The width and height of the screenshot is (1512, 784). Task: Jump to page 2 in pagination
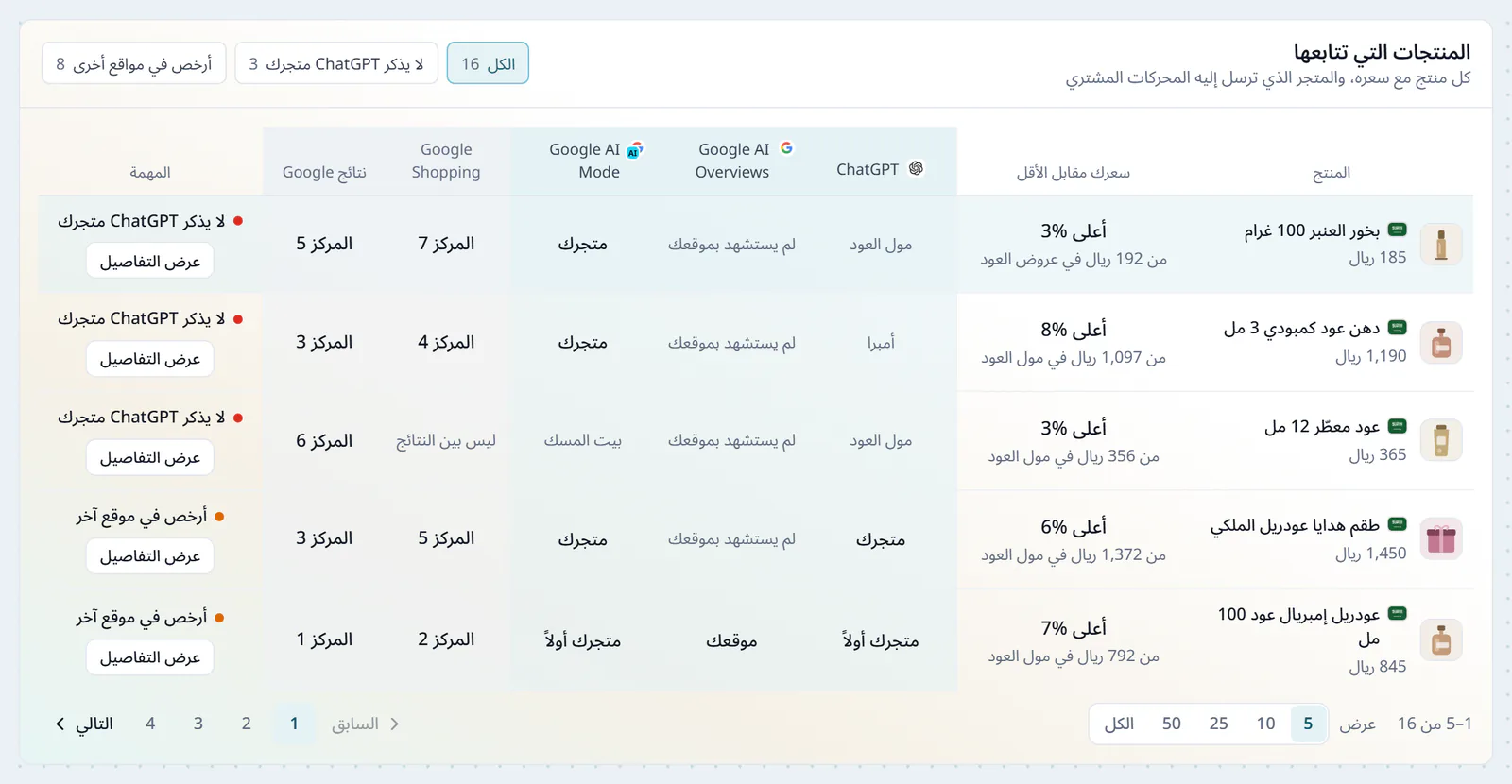[x=246, y=724]
